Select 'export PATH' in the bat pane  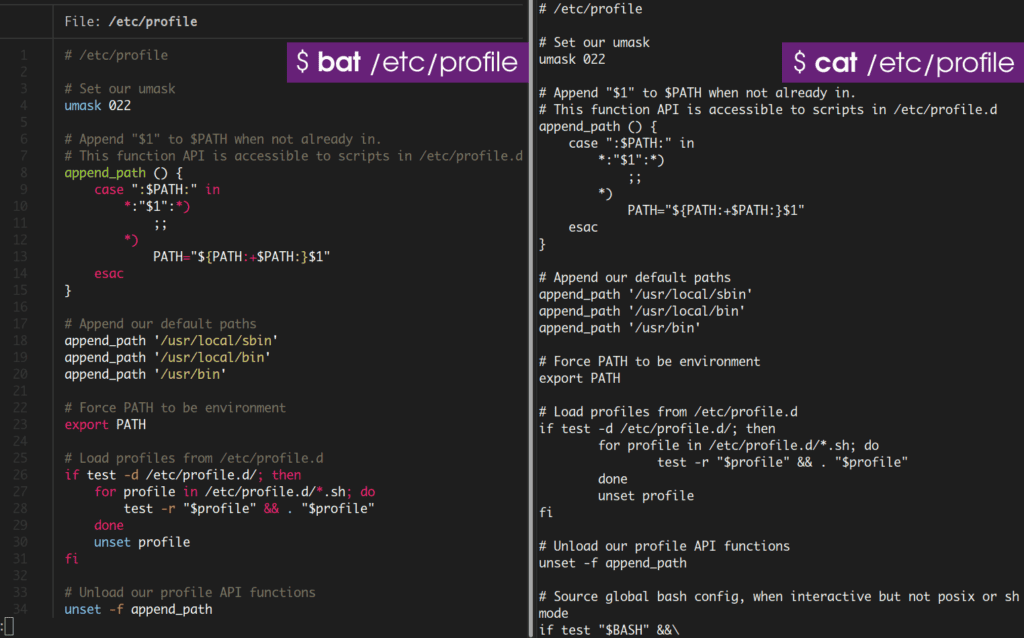(105, 424)
